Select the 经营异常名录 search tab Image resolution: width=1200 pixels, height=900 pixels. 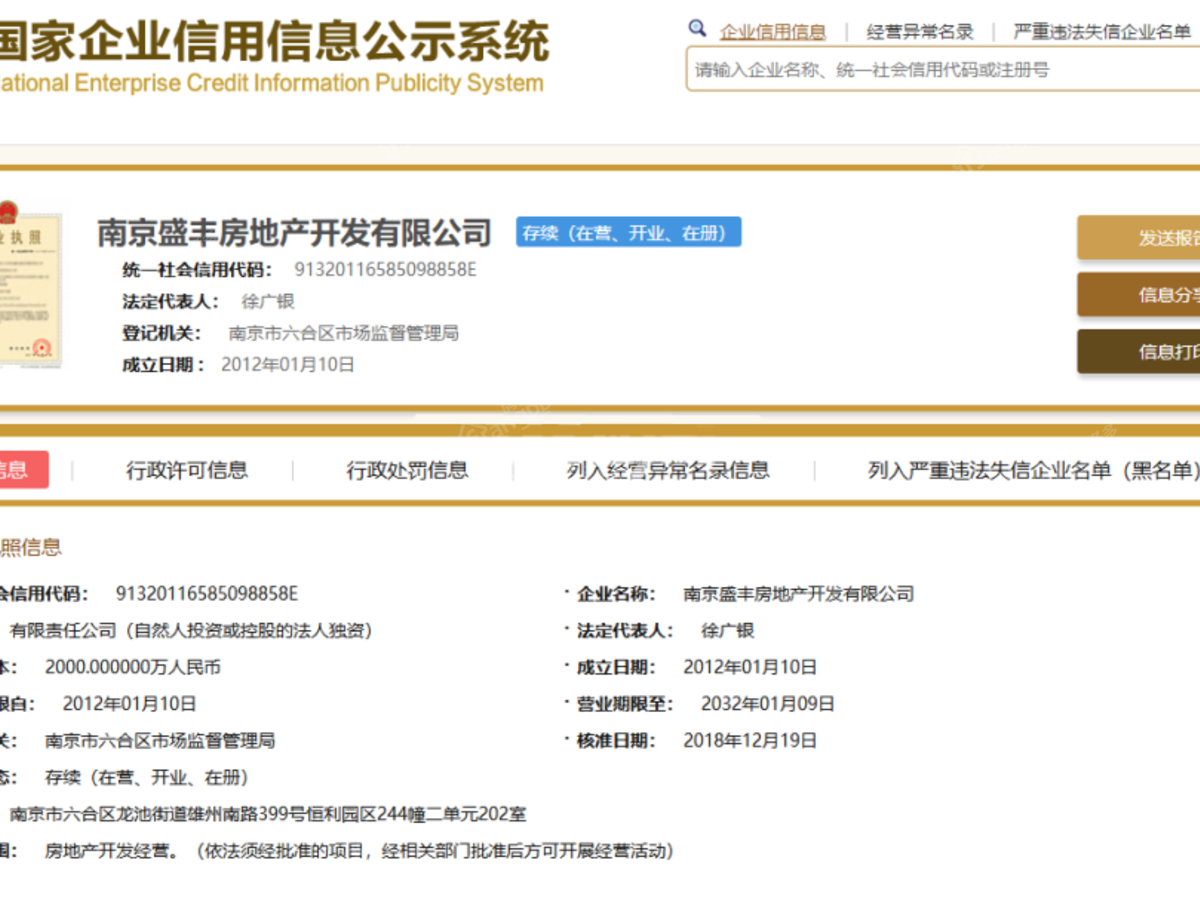click(920, 32)
